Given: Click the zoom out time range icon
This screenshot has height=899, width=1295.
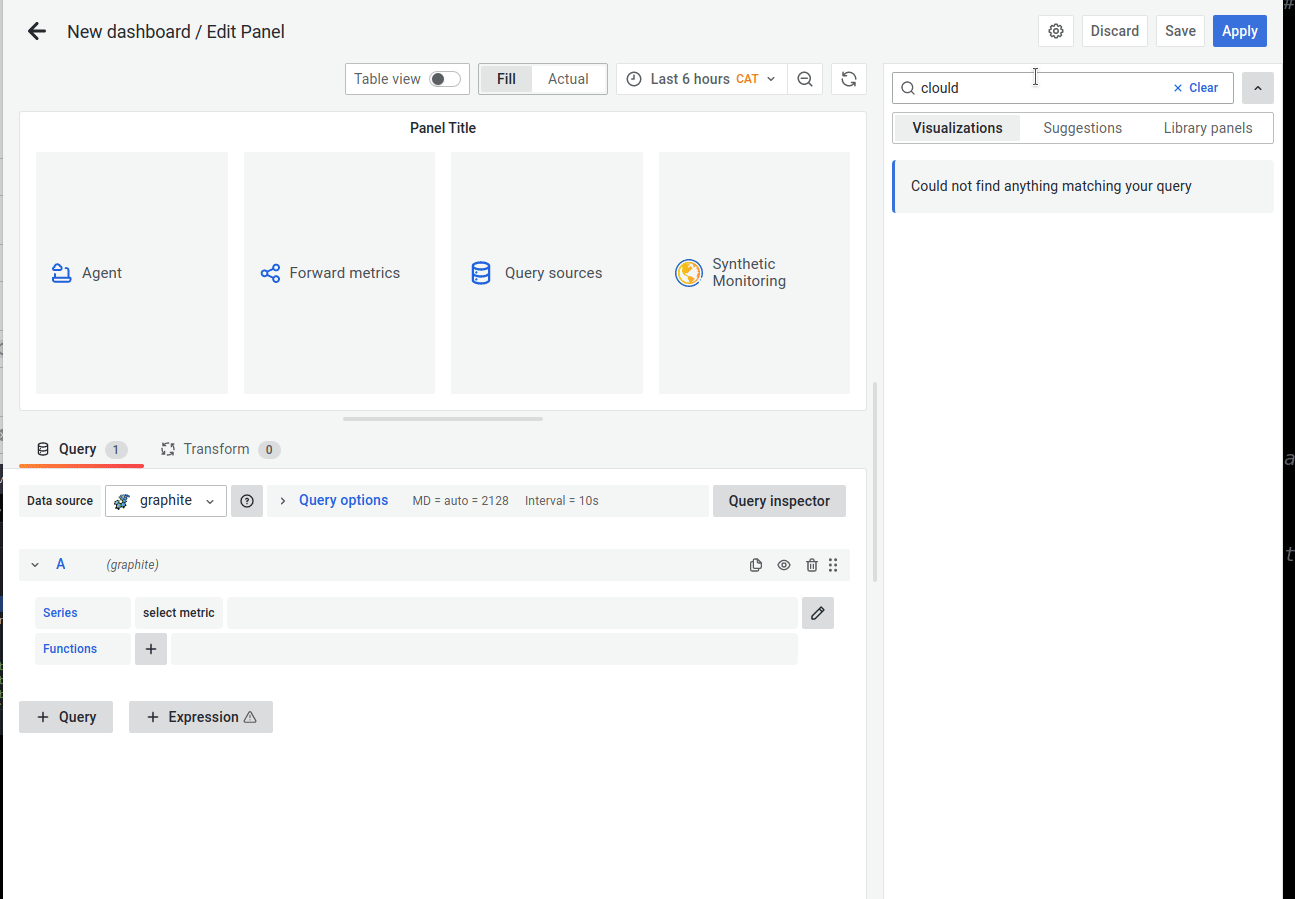Looking at the screenshot, I should point(805,78).
